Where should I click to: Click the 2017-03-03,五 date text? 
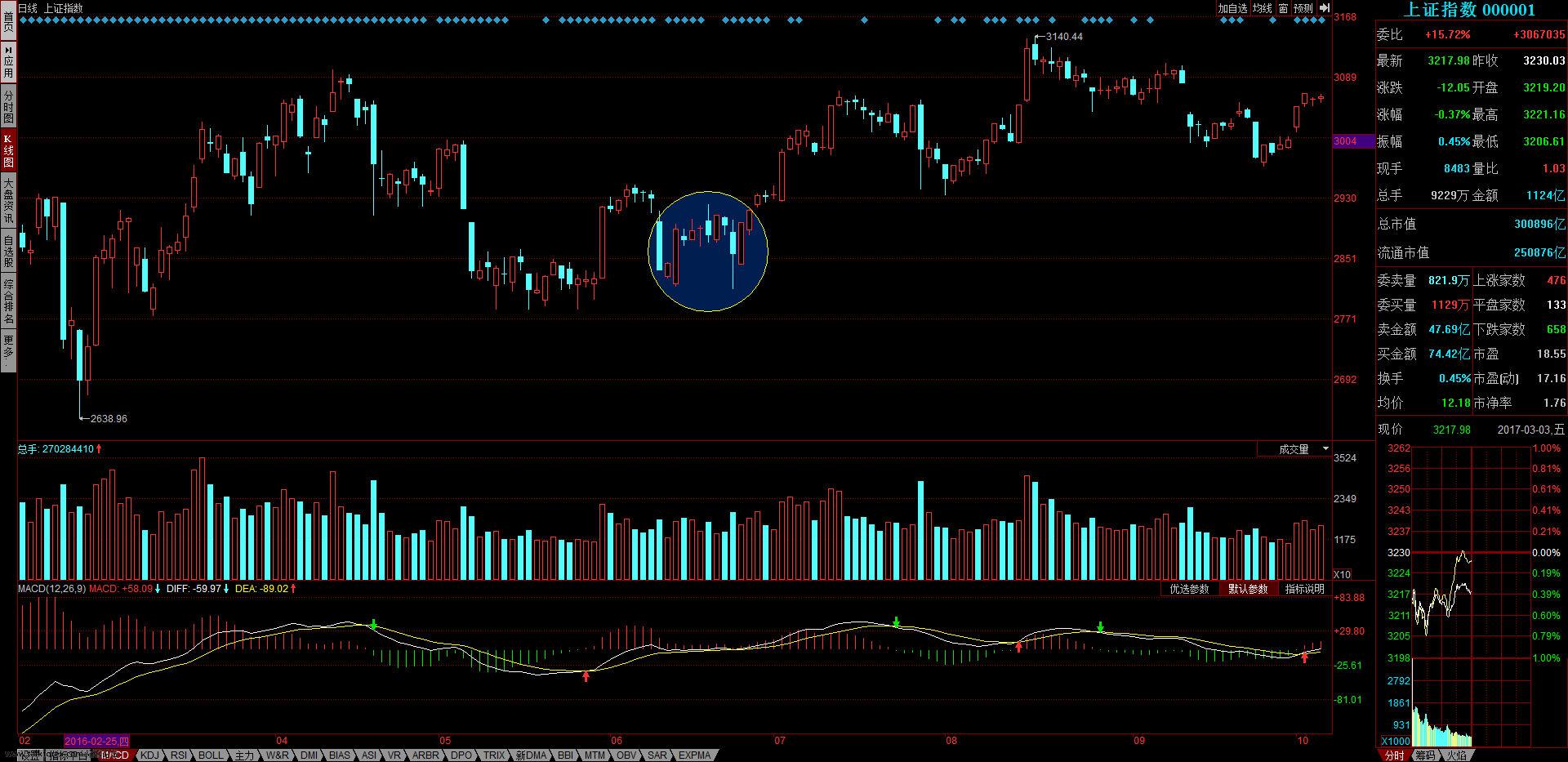click(x=1531, y=430)
